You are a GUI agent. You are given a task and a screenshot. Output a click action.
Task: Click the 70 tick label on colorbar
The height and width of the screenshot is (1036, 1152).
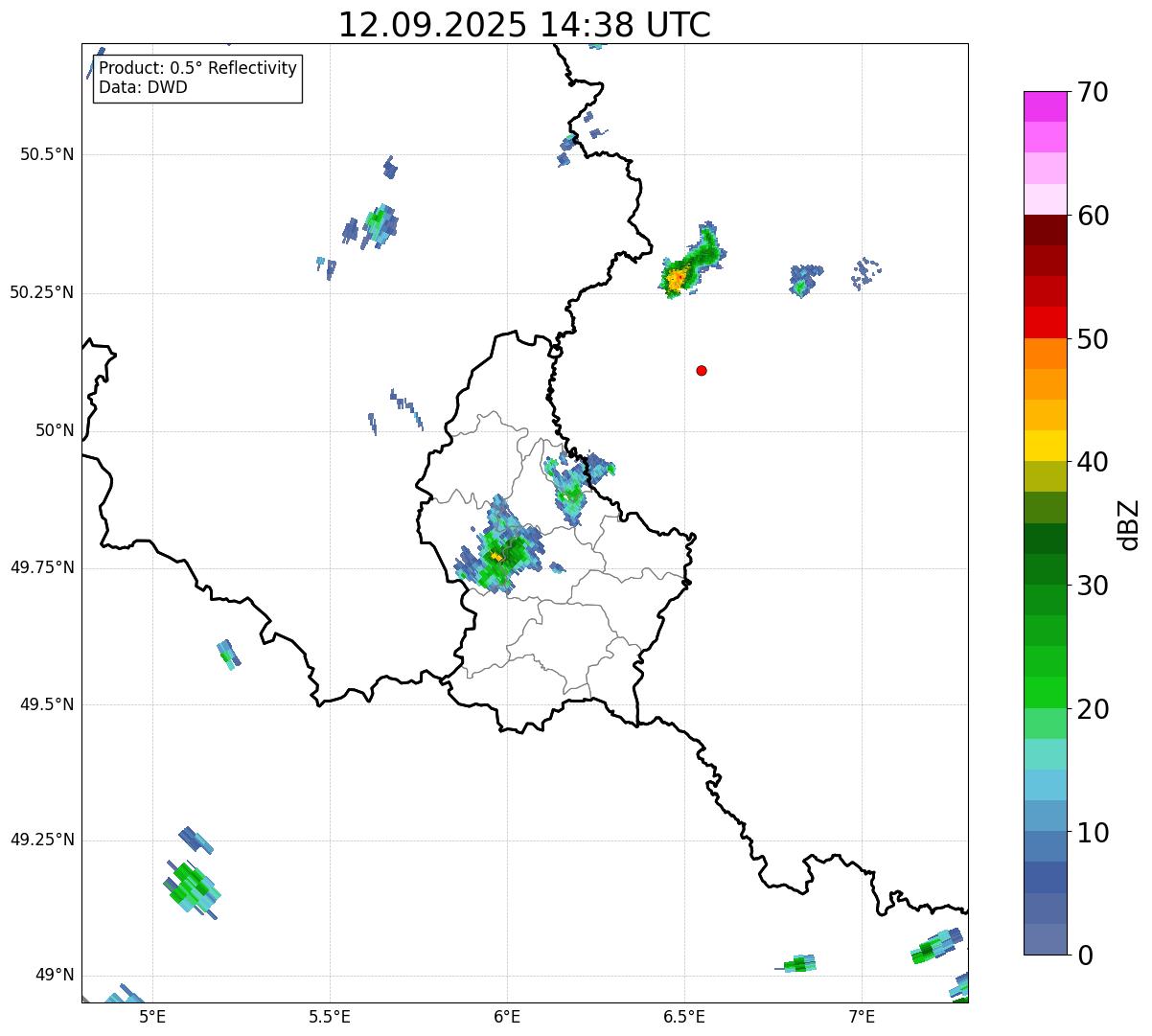1092,93
